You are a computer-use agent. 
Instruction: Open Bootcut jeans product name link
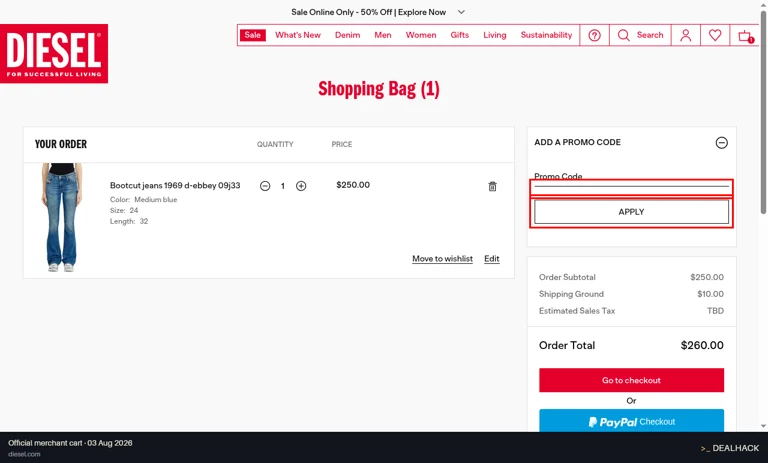click(175, 185)
